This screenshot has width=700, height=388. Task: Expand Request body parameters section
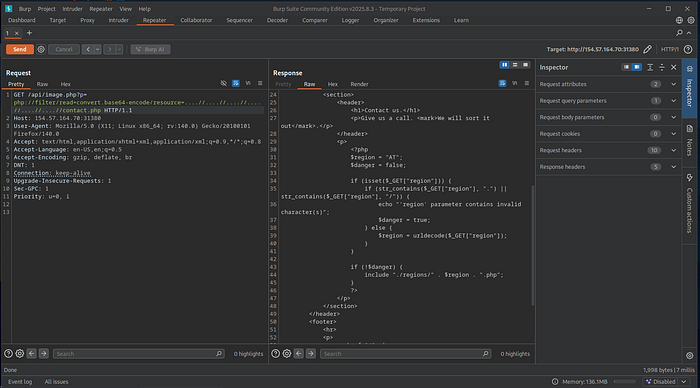608,117
